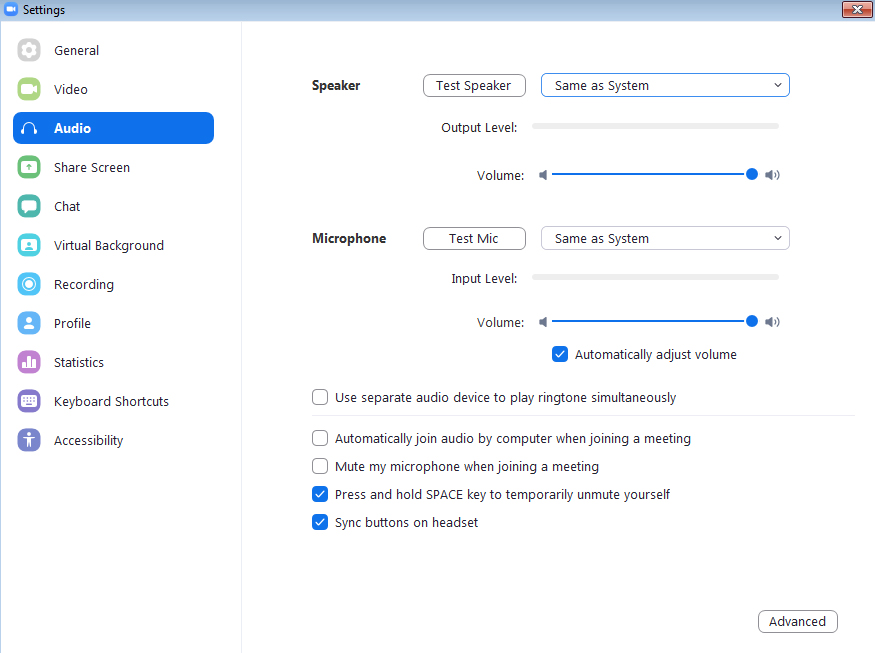Click microphone volume high icon
Screen dimensions: 875x653
(x=772, y=322)
